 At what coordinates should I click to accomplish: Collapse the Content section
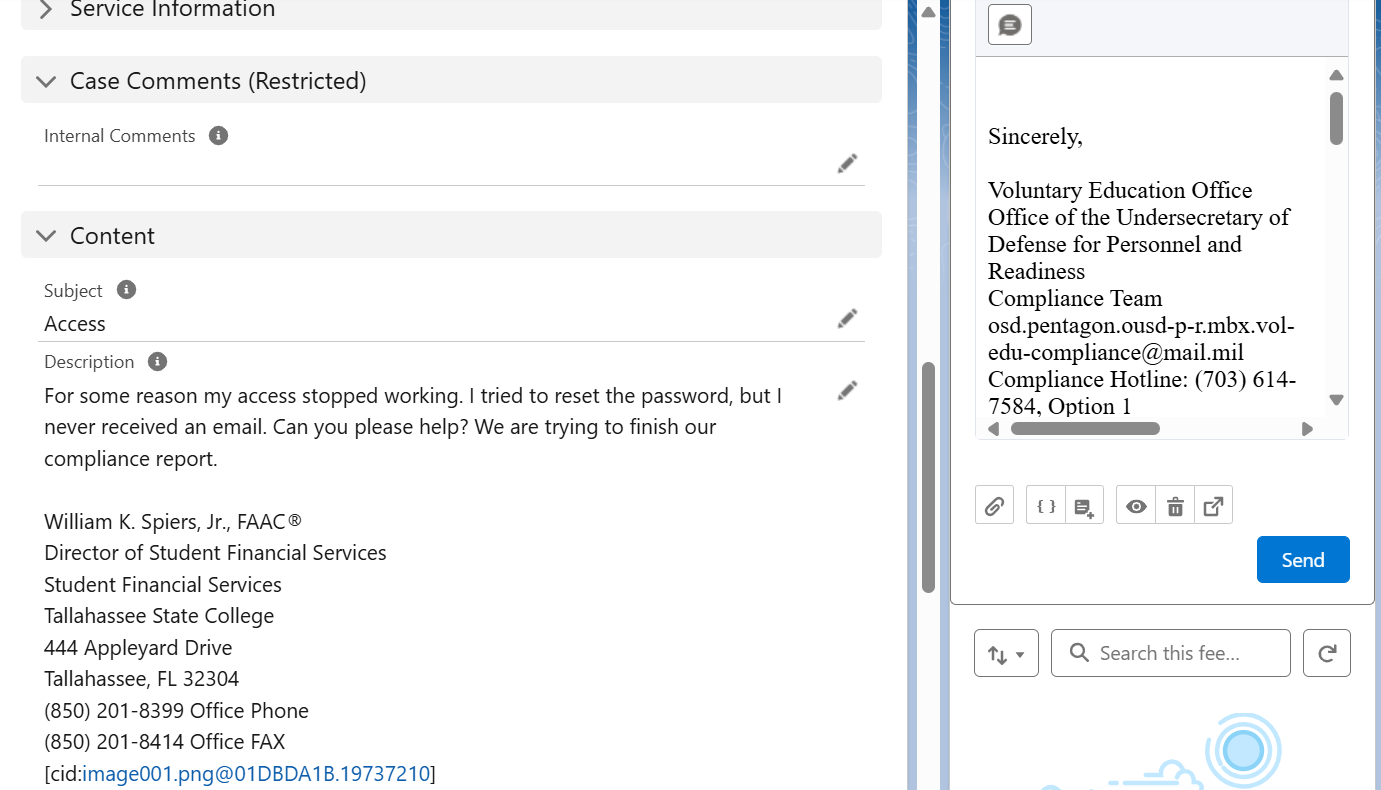(x=46, y=236)
